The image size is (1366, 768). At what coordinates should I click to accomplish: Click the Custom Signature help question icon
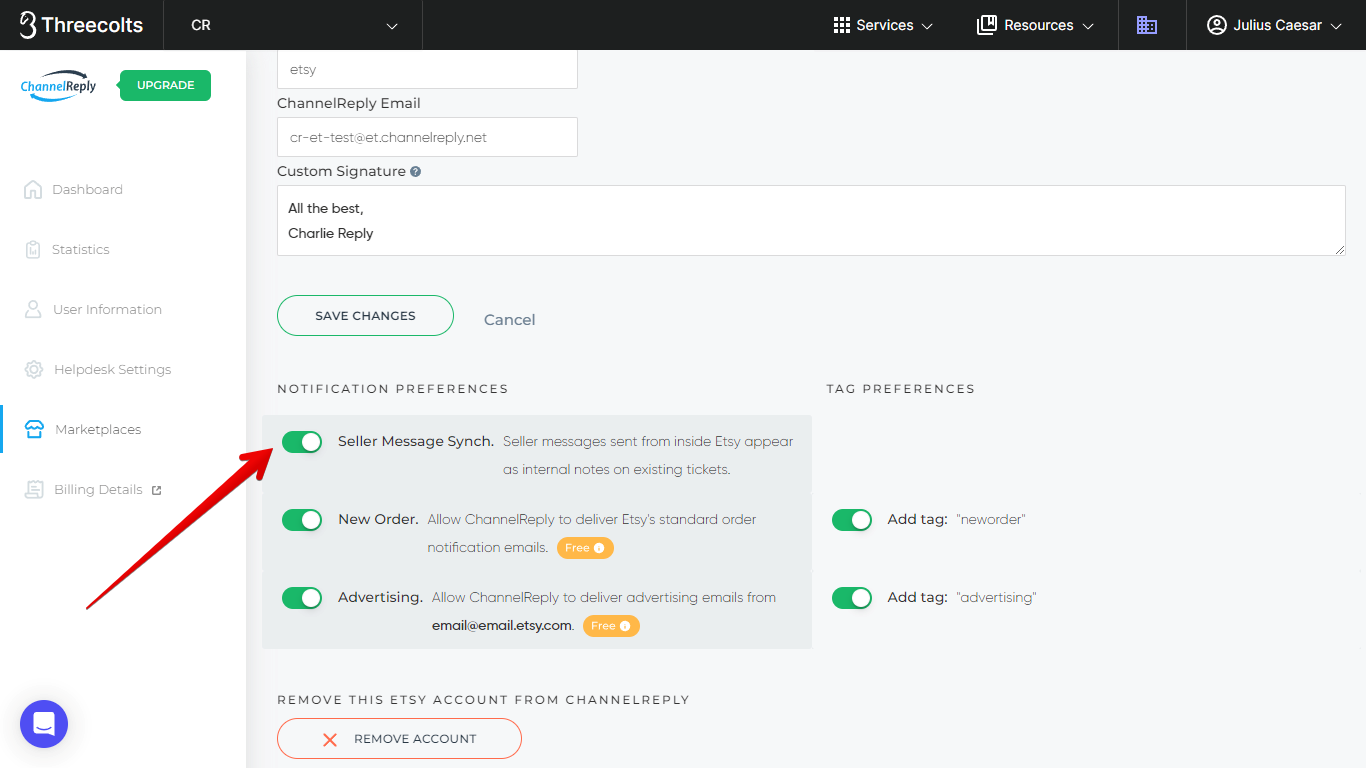415,171
